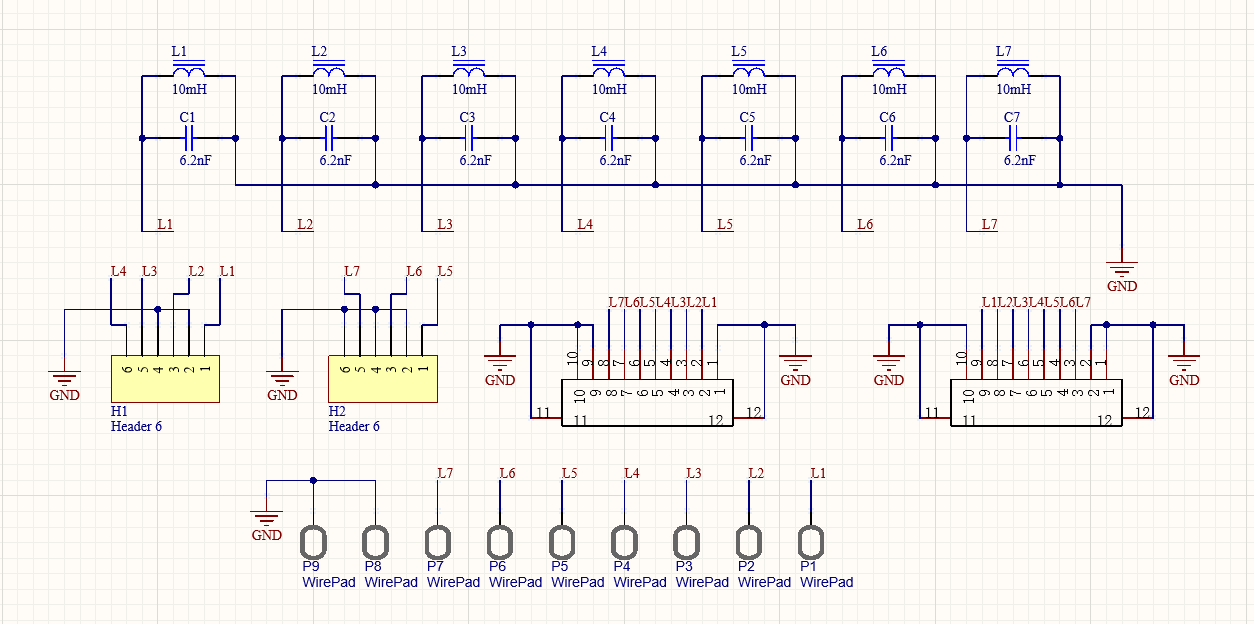Click the 10mH value under inductor L3
Screen dimensions: 1254x624
470,90
